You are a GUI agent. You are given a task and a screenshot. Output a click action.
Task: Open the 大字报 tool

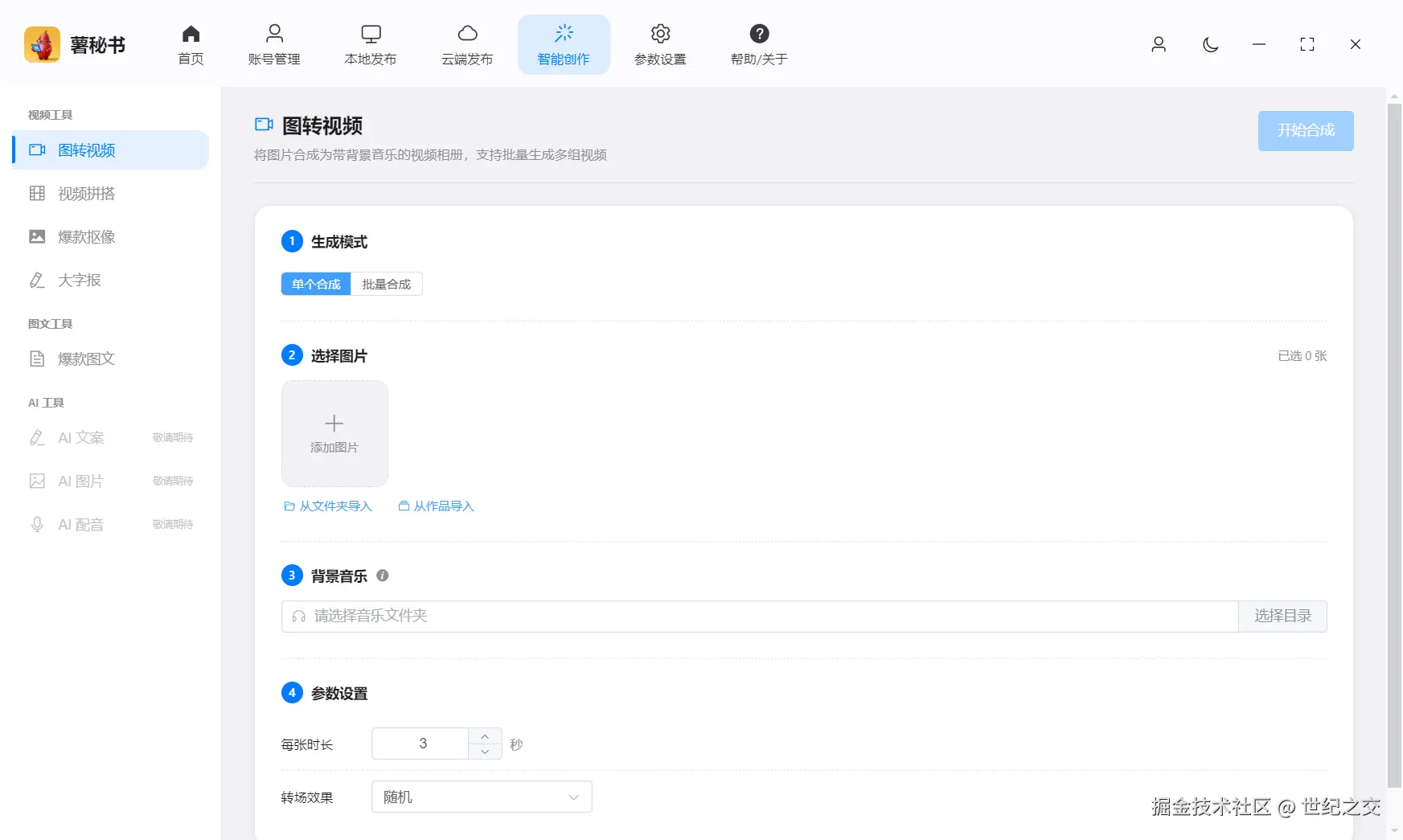tap(79, 280)
